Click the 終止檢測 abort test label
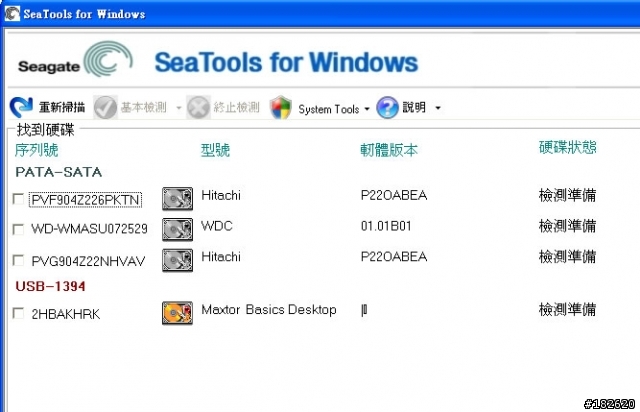This screenshot has height=412, width=640. point(236,107)
